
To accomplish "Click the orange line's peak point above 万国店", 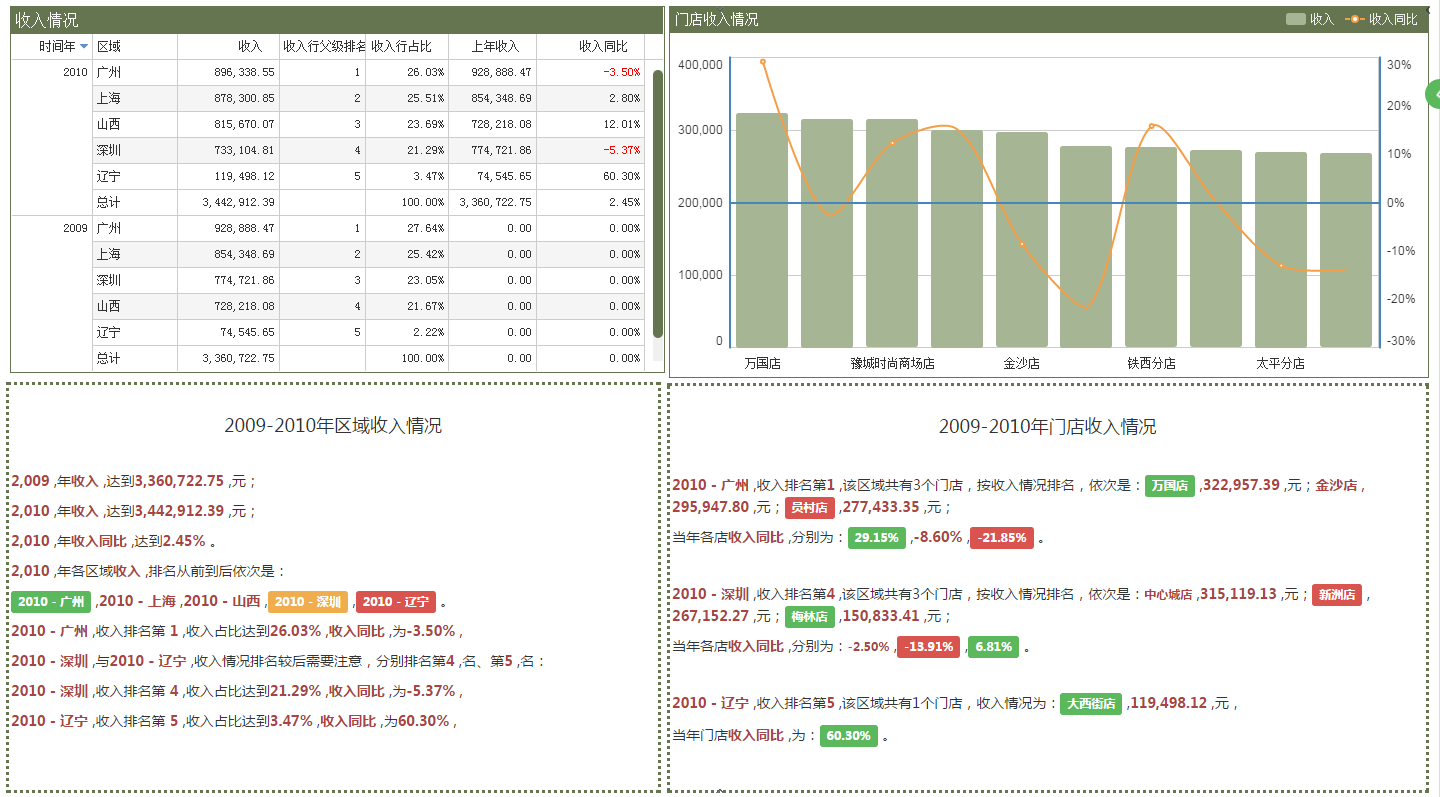I will click(x=763, y=62).
